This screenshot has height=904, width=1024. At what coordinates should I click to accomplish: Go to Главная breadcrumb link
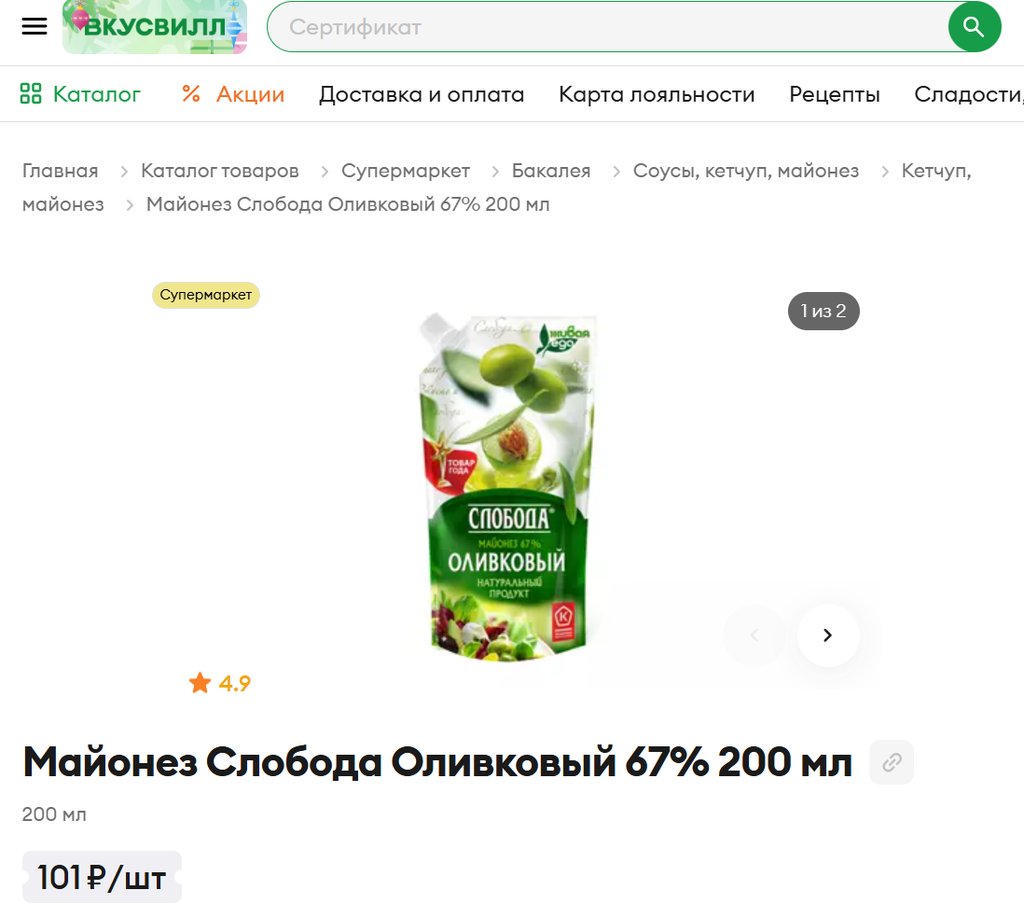(x=60, y=170)
